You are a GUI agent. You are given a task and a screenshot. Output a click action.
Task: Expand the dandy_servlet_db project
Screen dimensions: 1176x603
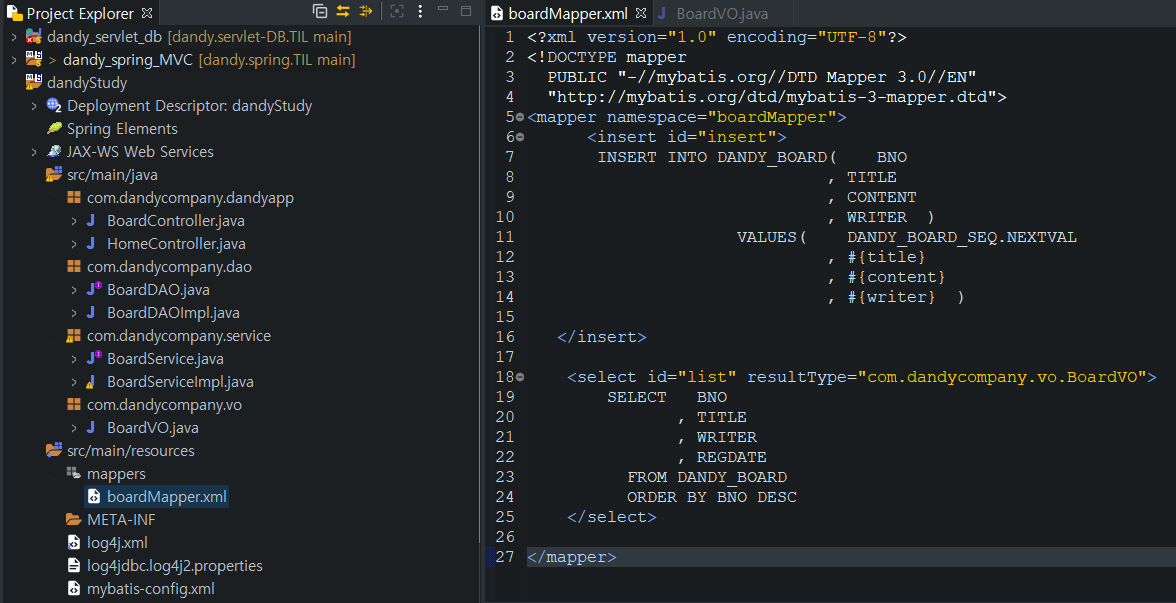[x=14, y=37]
